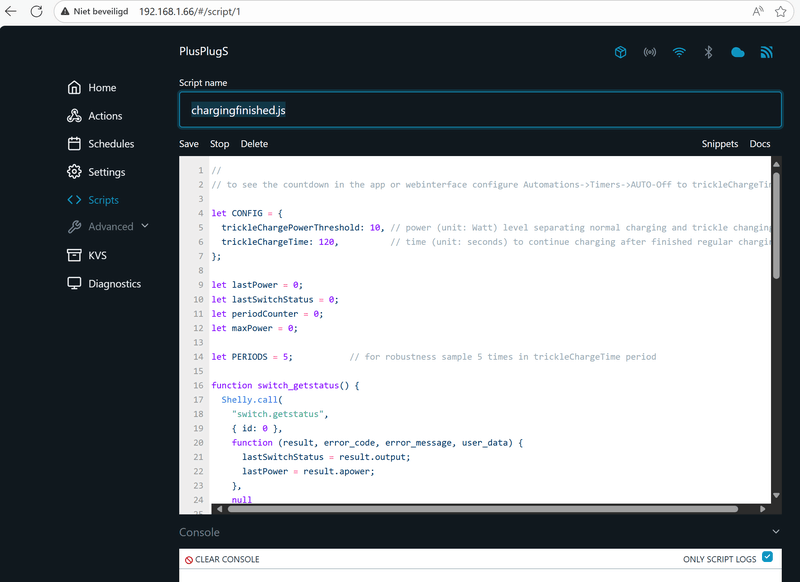Click the Advanced wrench icon
800x582 pixels.
pyautogui.click(x=74, y=226)
